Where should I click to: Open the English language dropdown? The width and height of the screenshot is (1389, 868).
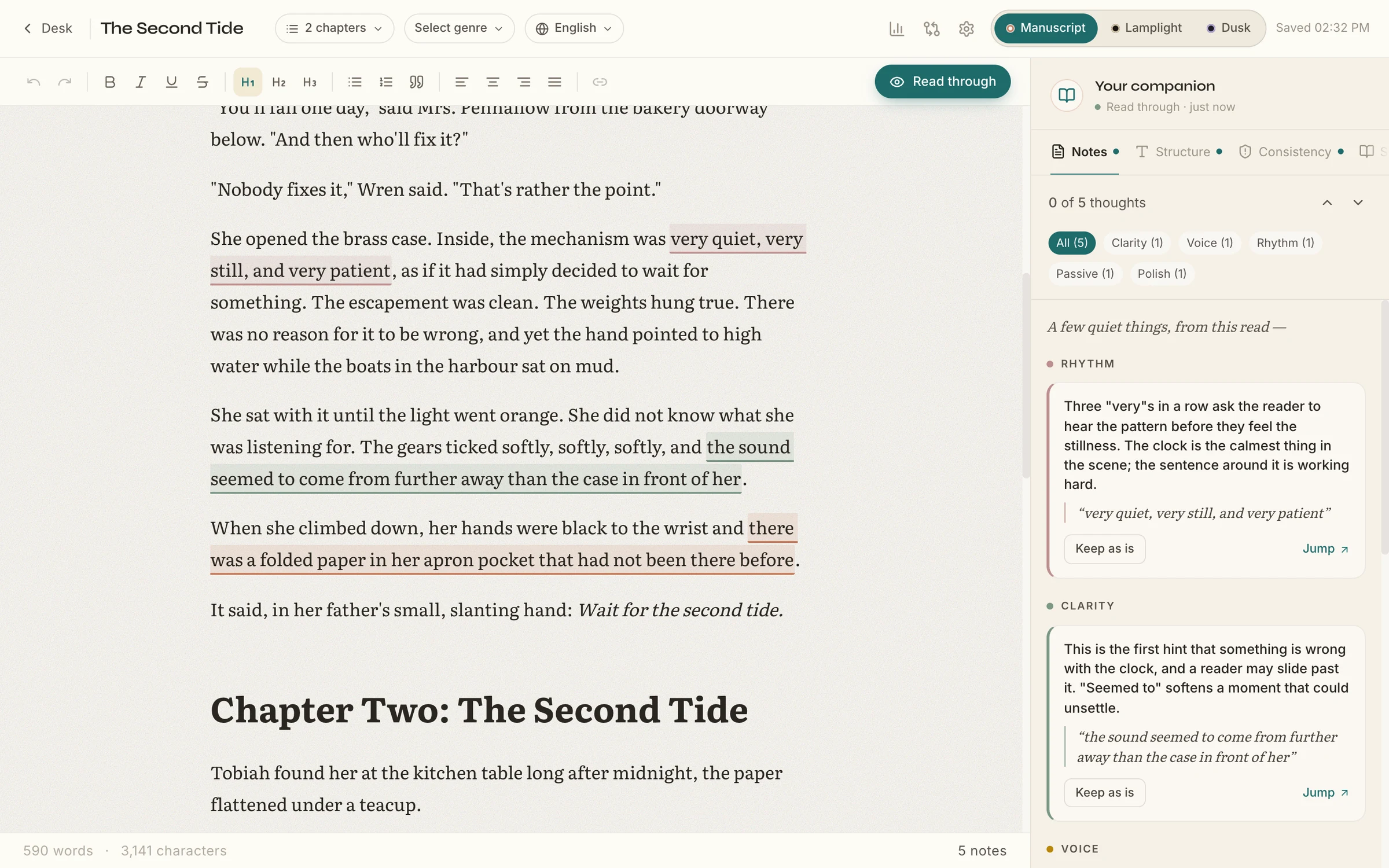[x=574, y=28]
